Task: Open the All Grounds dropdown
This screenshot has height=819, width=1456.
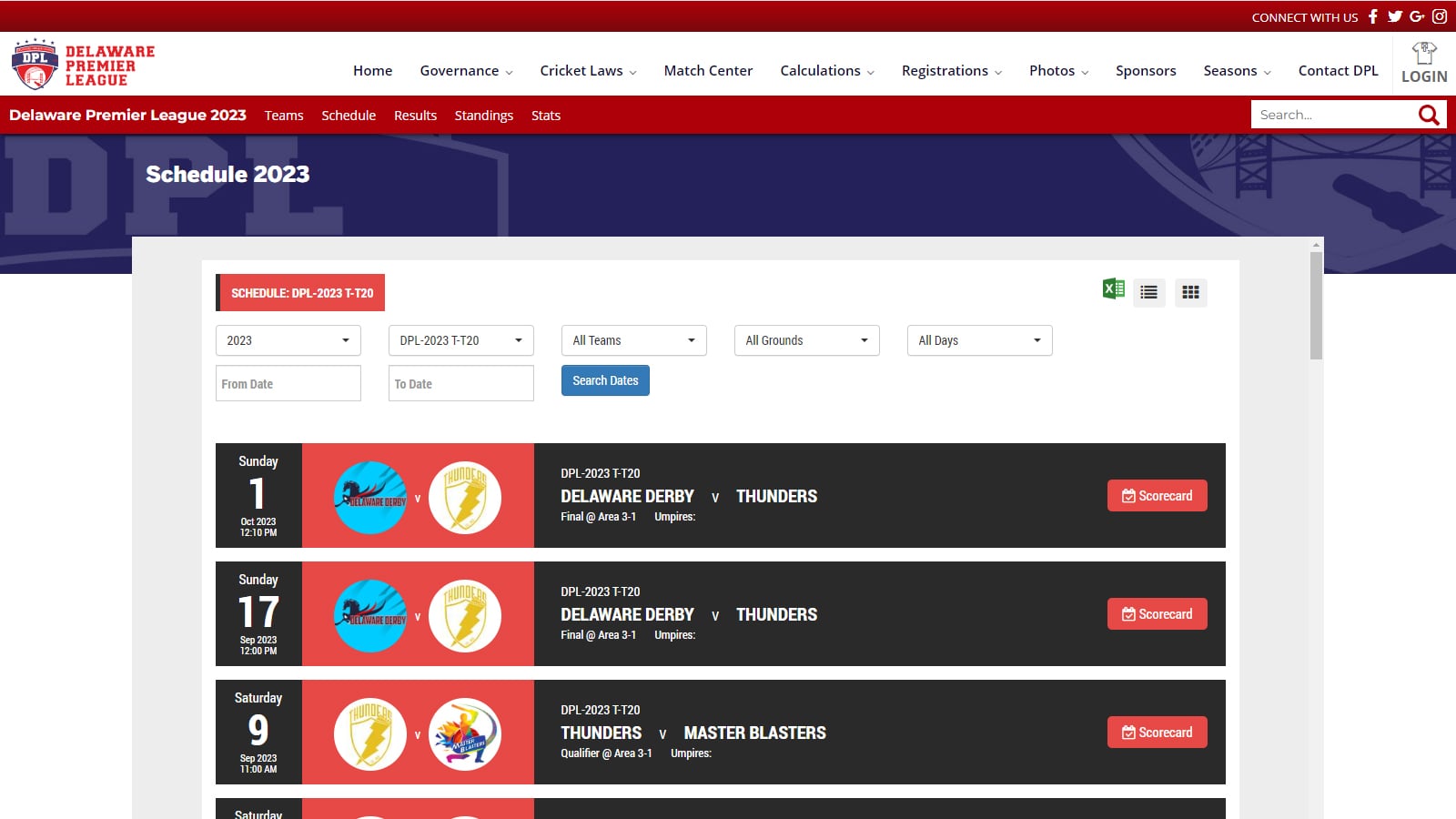Action: (806, 340)
